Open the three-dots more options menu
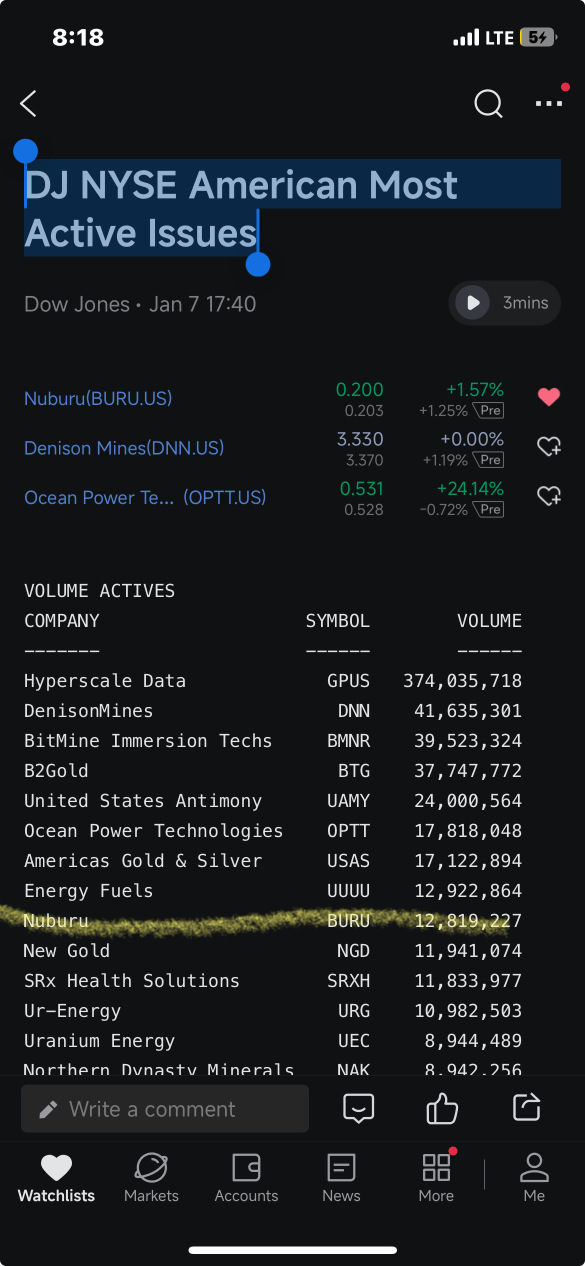 coord(549,103)
